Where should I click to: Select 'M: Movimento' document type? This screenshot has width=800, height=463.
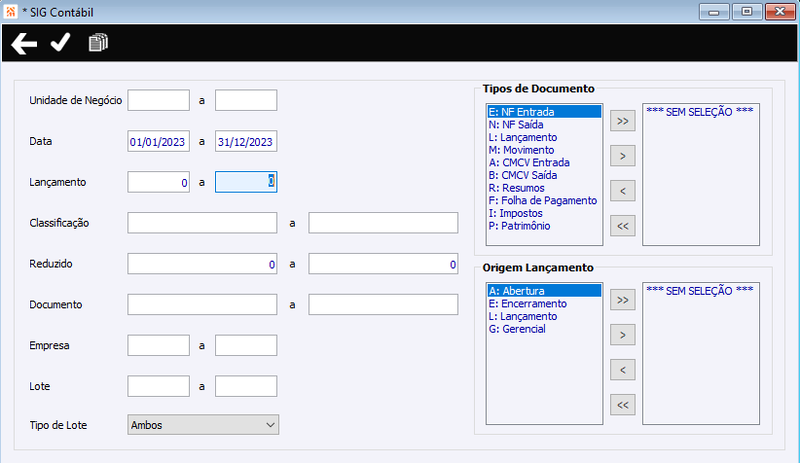pyautogui.click(x=544, y=150)
